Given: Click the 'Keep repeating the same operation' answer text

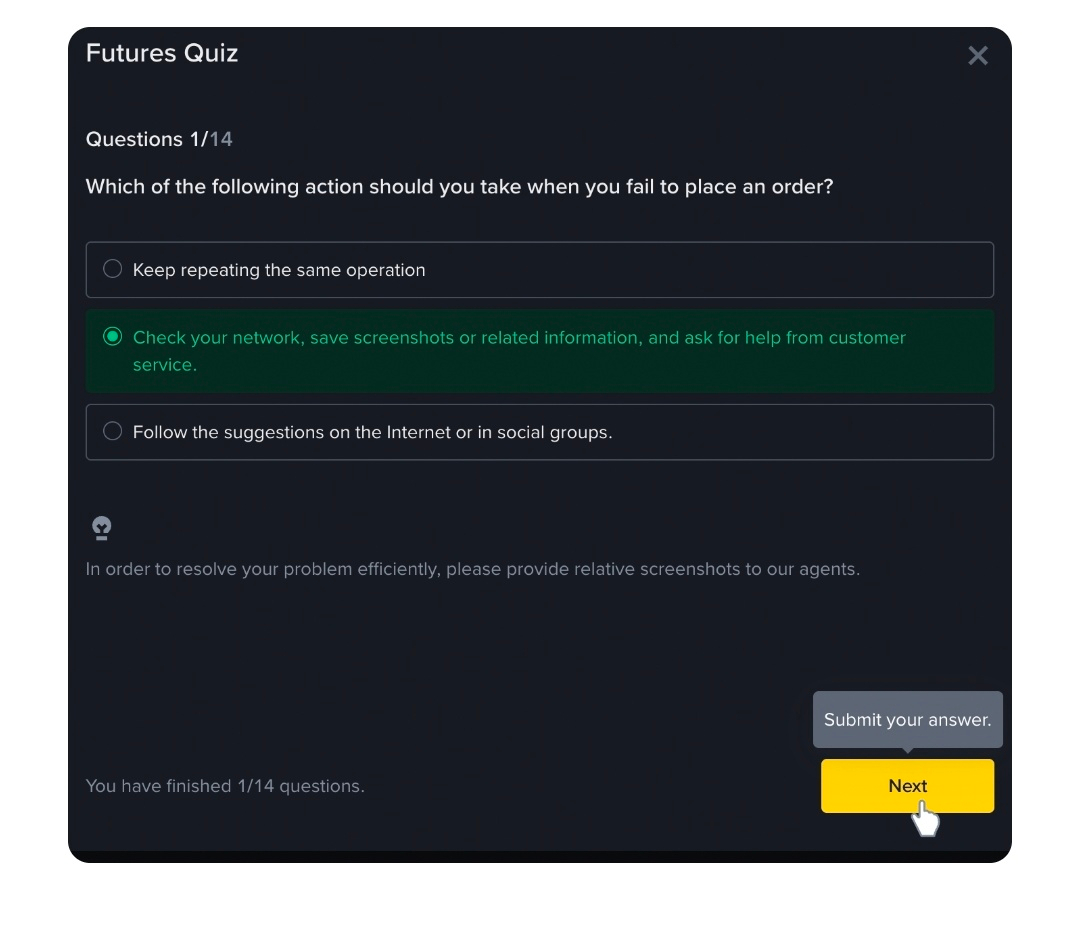Looking at the screenshot, I should 279,270.
